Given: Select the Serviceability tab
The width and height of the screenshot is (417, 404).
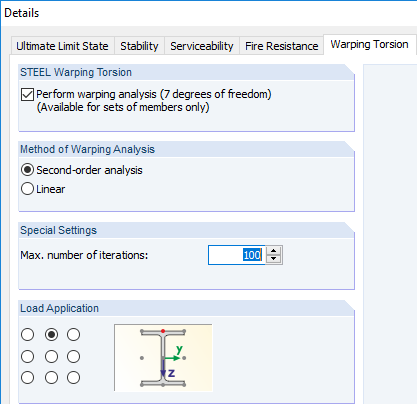Looking at the screenshot, I should 202,46.
